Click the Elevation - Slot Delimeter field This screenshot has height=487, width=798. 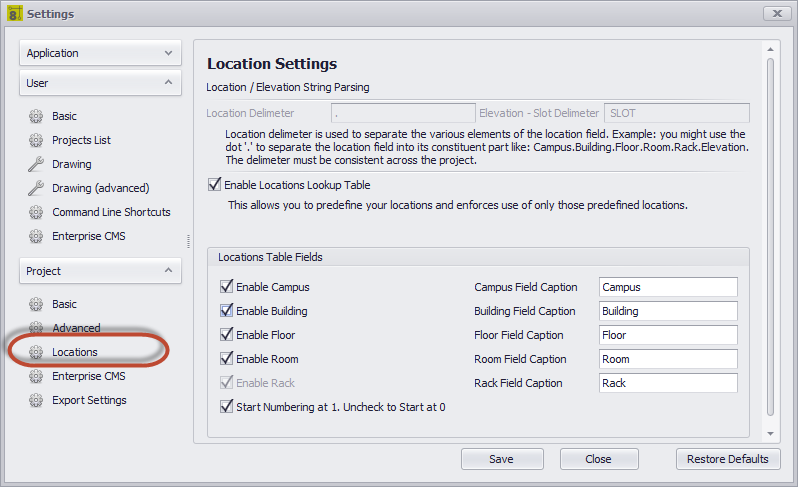(x=677, y=113)
